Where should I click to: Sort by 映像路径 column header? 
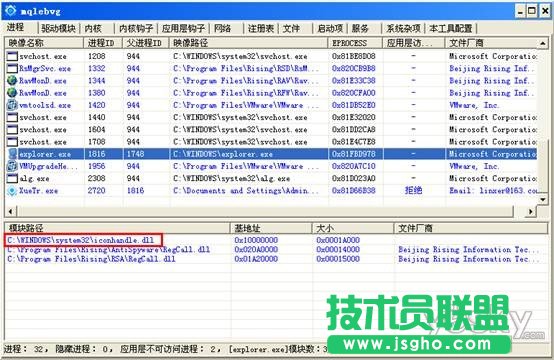point(249,43)
